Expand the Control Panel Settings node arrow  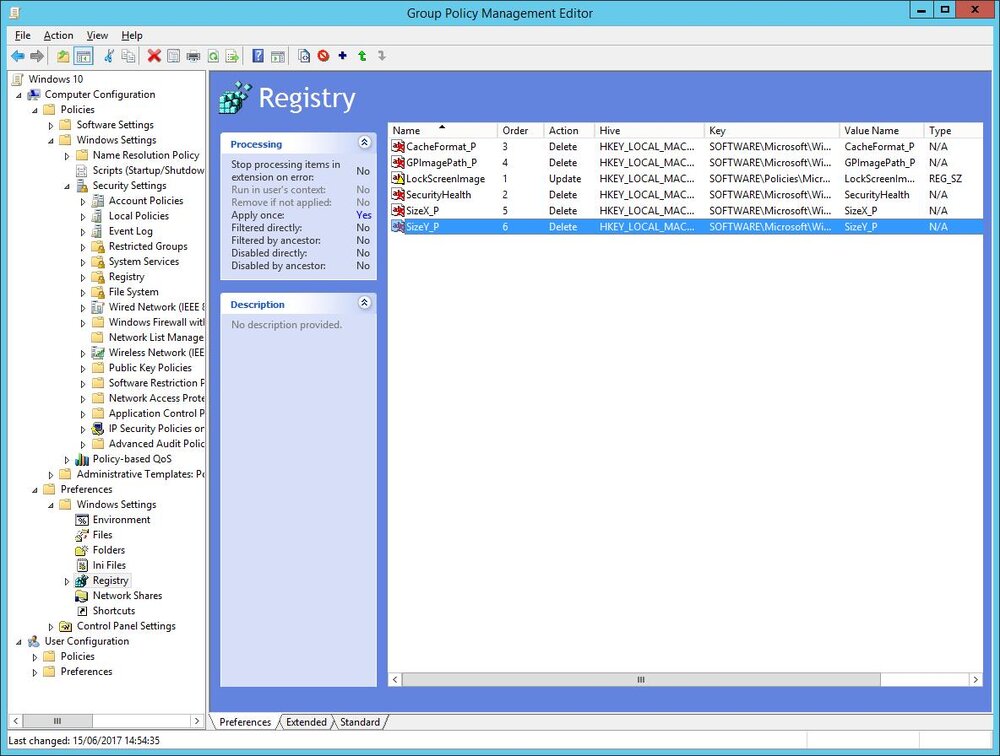(51, 627)
